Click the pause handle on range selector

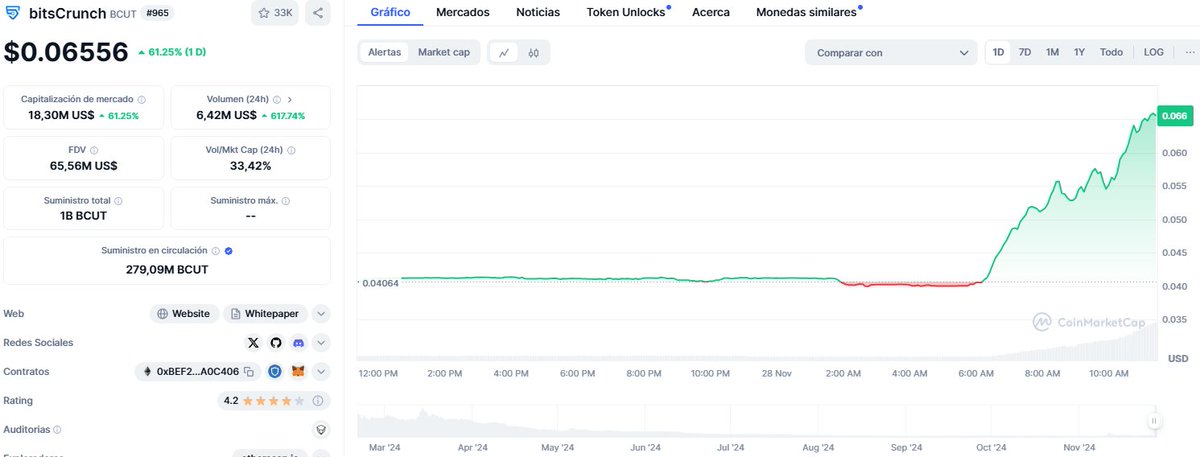coord(1154,421)
